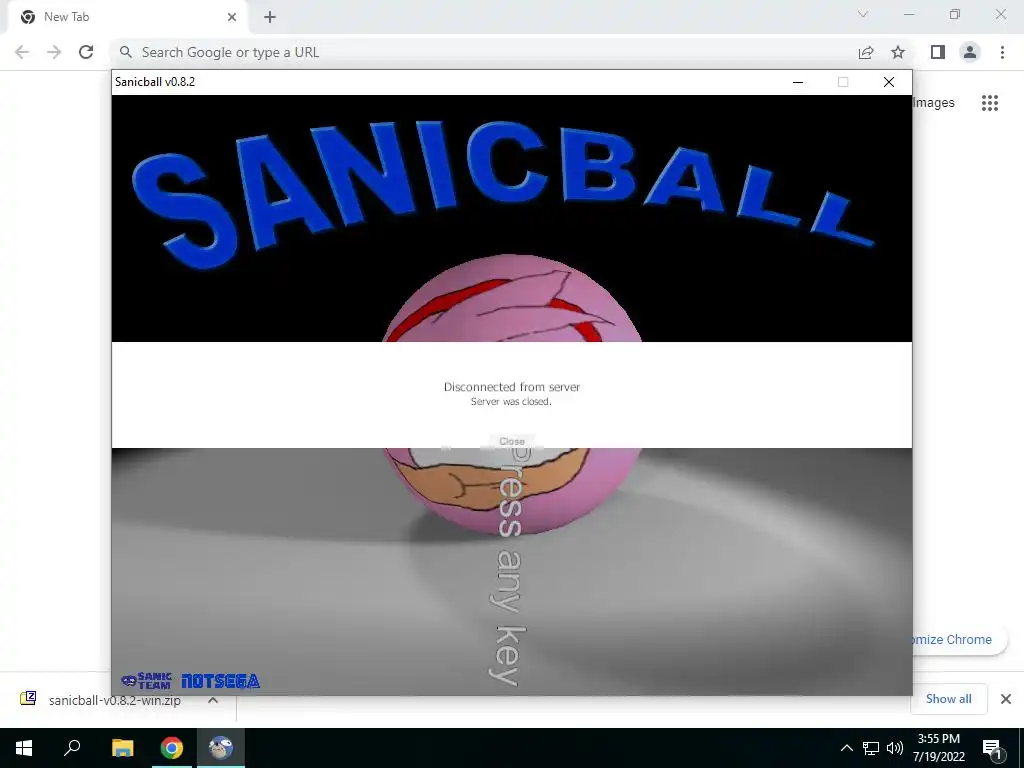Click the Sanic Team logo

tap(146, 680)
